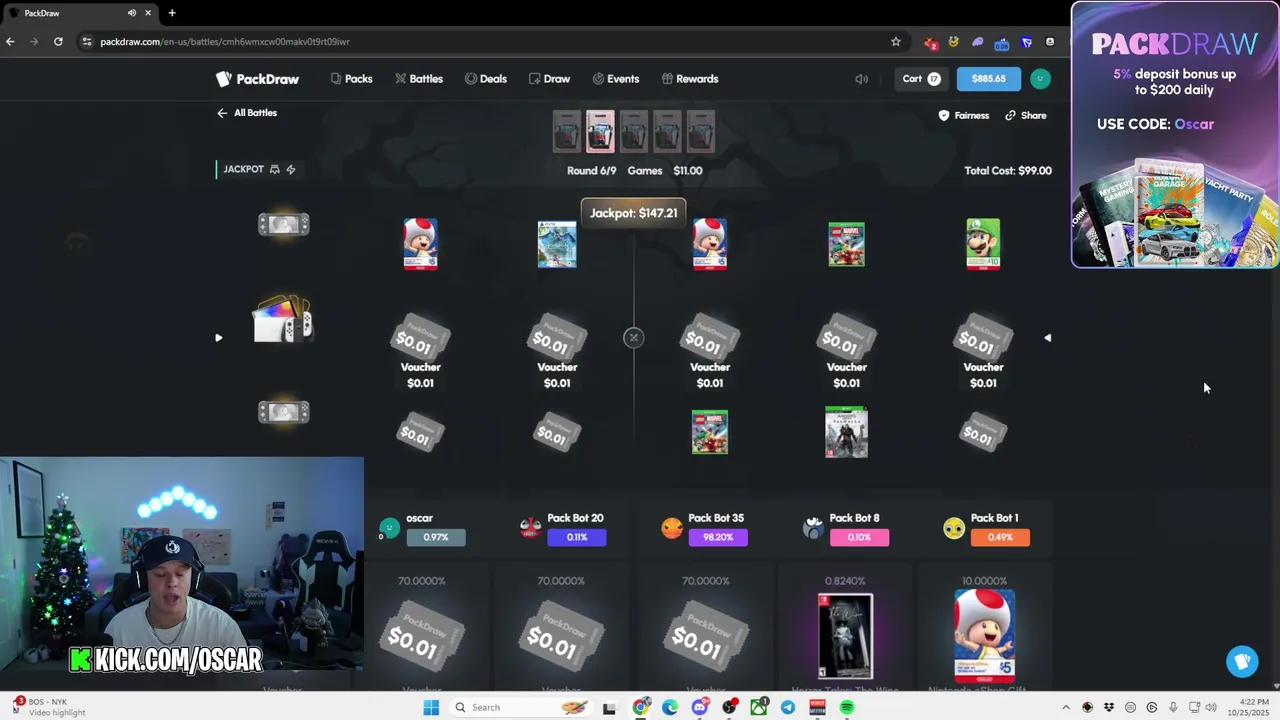Viewport: 1280px width, 720px height.
Task: Open the blue chat support bubble
Action: 1242,661
